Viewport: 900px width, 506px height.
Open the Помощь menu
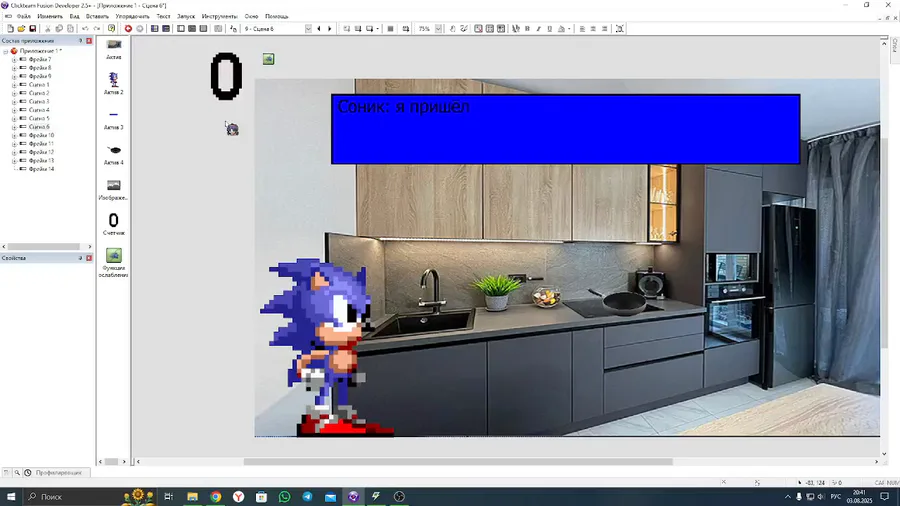pos(277,17)
